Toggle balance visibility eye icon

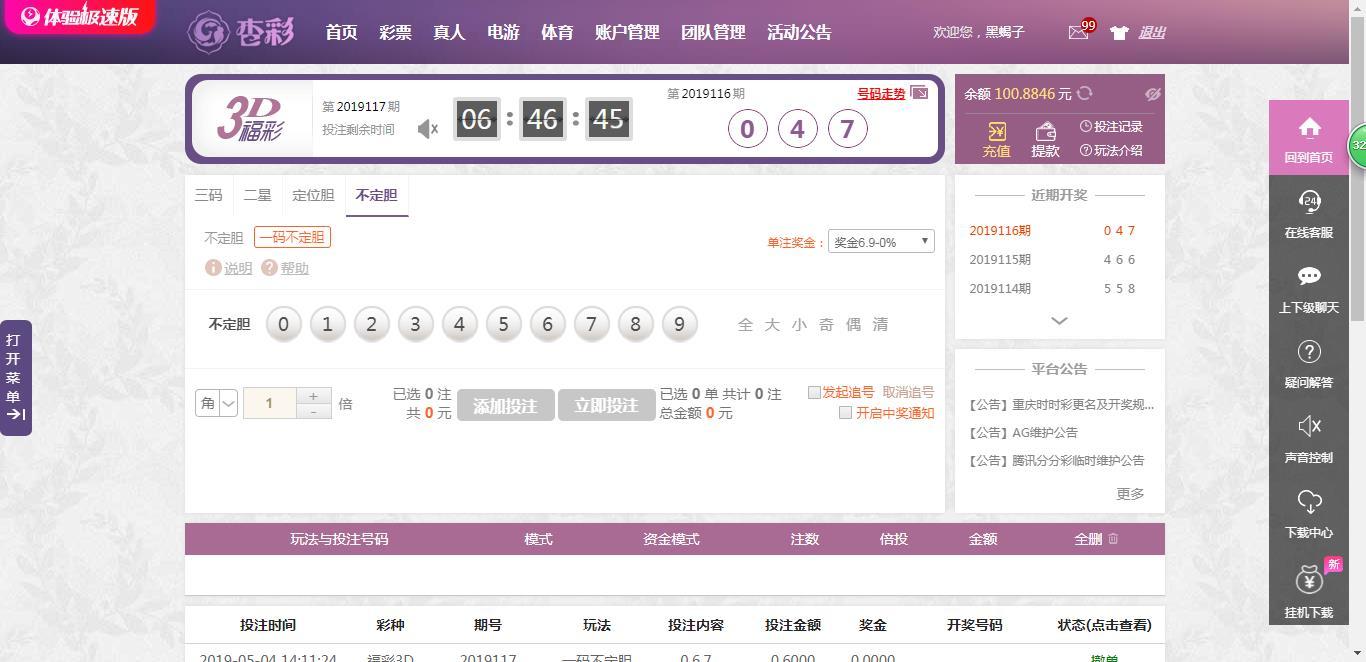(1152, 94)
